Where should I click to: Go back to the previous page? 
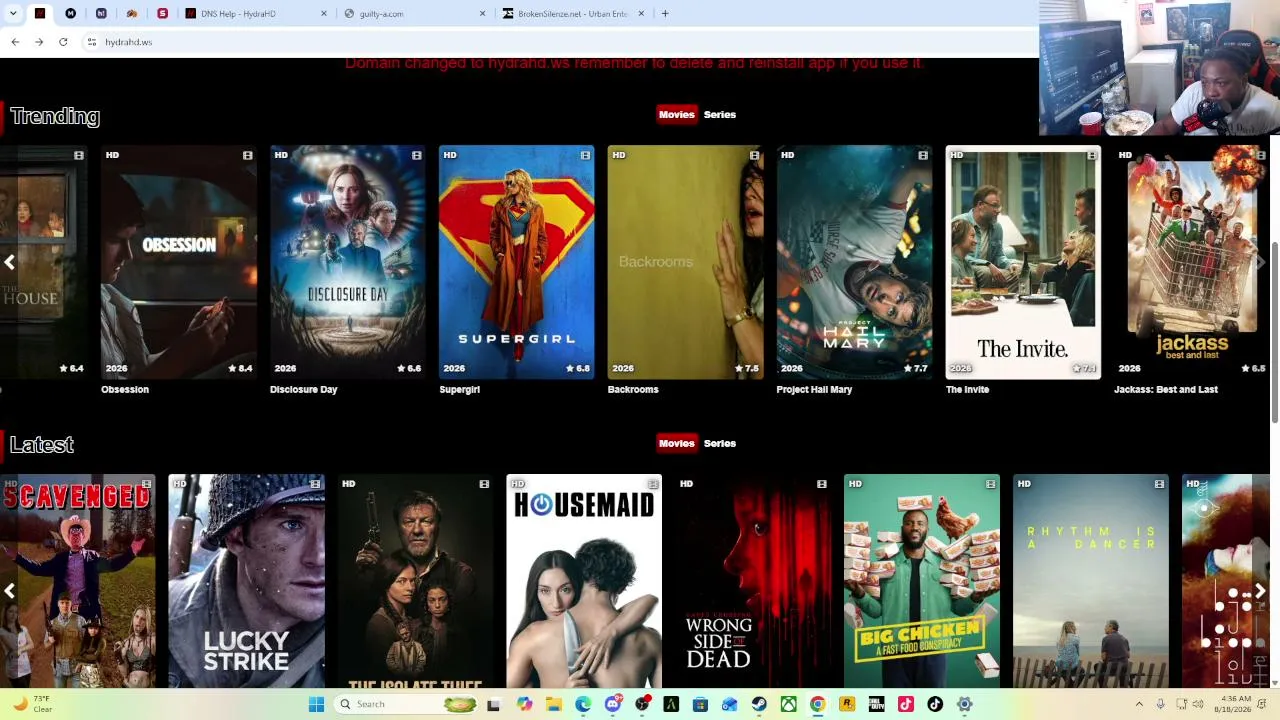click(x=15, y=42)
